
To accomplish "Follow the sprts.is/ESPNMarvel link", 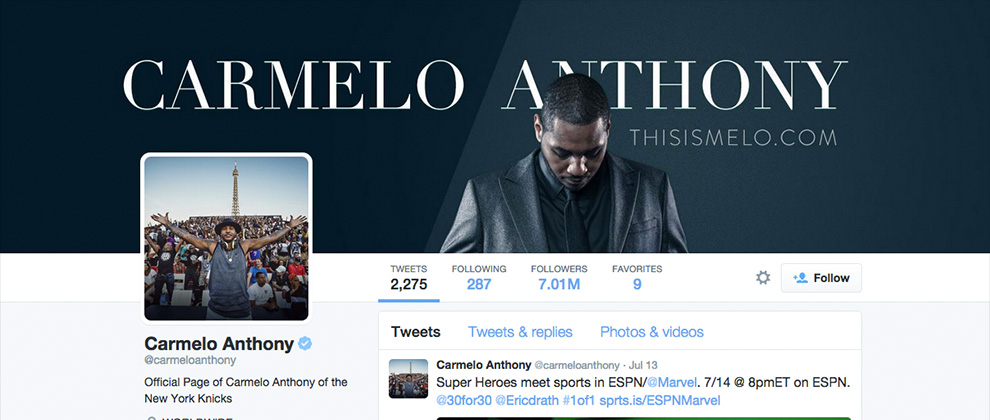I will [660, 400].
